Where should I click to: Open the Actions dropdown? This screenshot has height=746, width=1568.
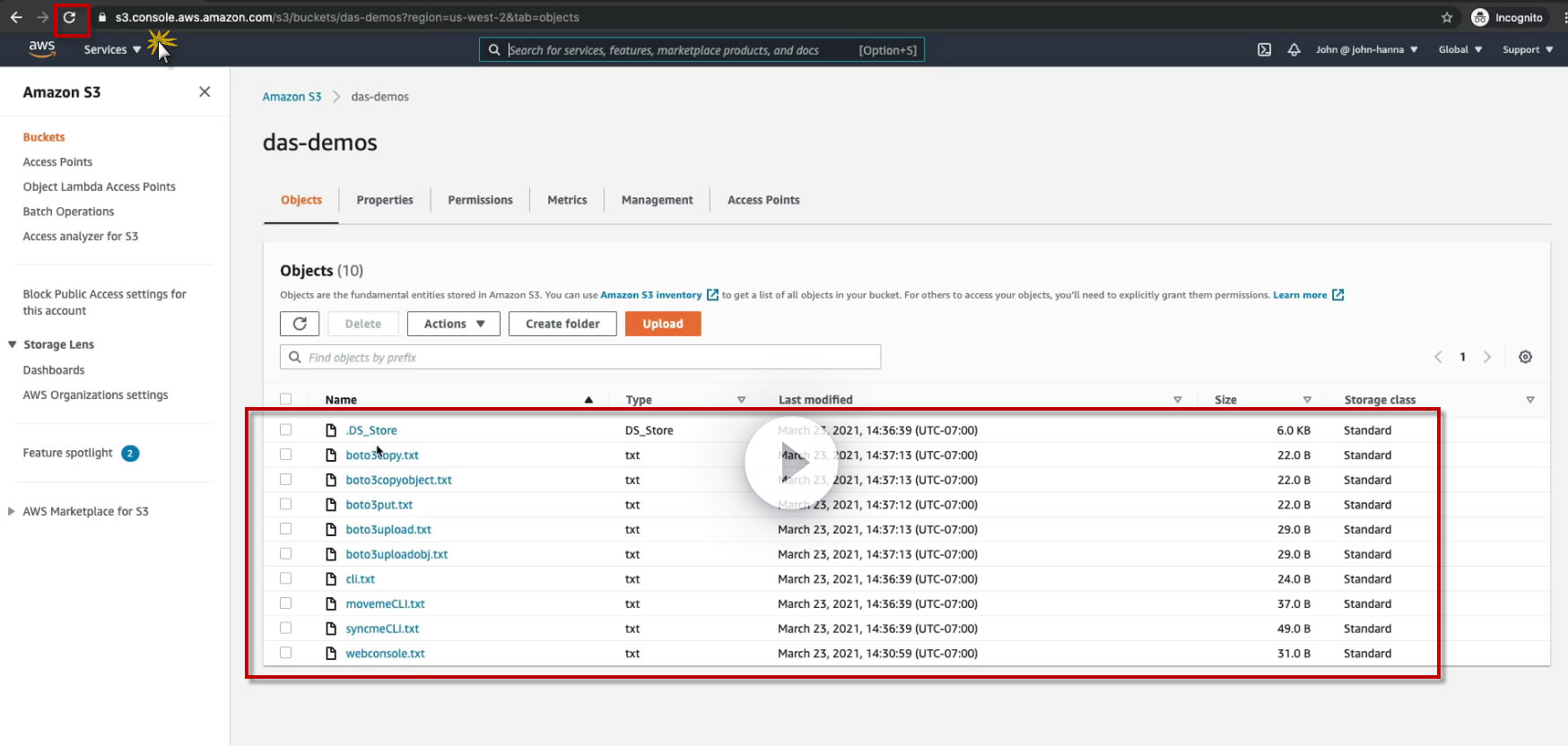click(x=454, y=324)
